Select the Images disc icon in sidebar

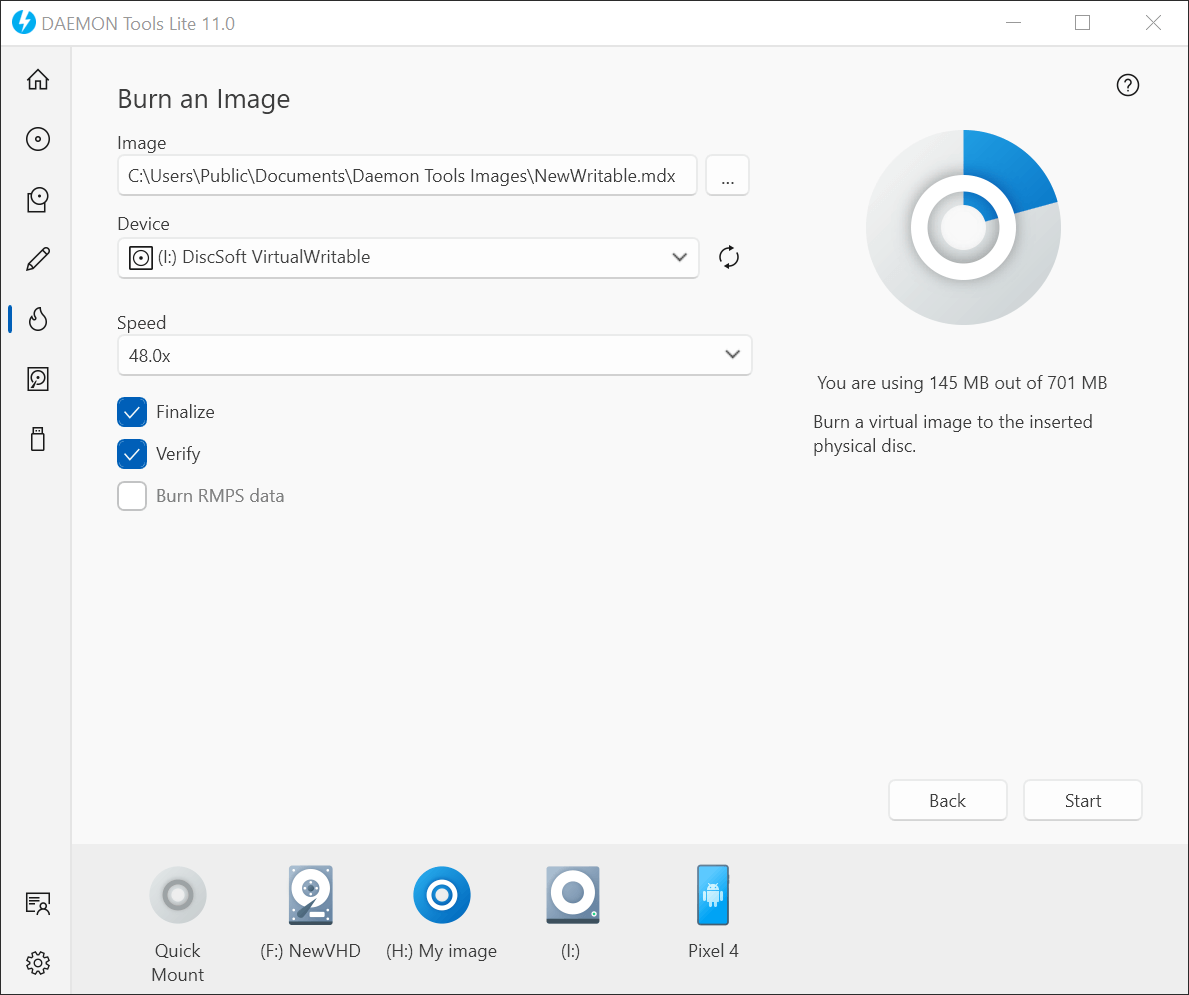click(x=37, y=139)
